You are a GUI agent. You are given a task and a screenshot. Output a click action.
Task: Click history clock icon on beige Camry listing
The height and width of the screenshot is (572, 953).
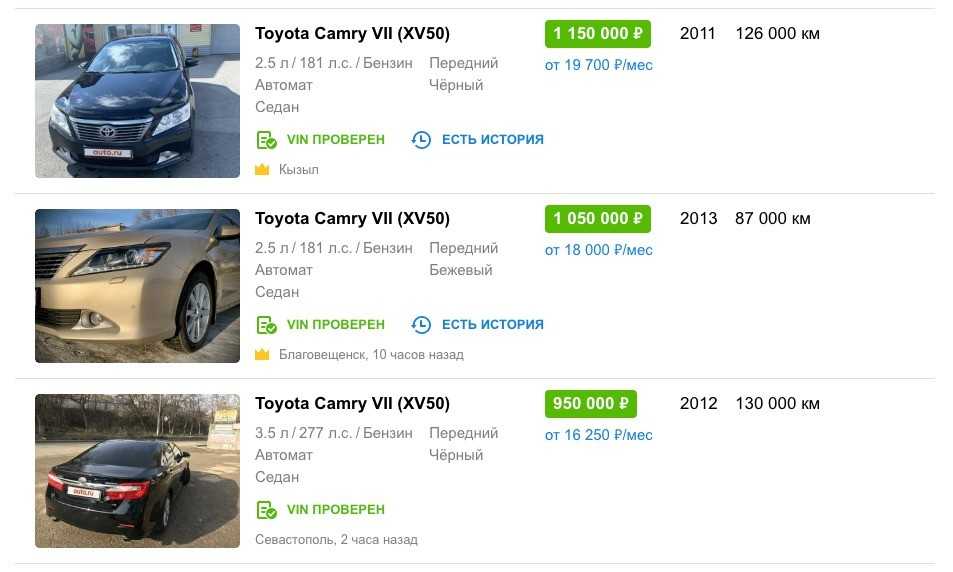point(422,325)
